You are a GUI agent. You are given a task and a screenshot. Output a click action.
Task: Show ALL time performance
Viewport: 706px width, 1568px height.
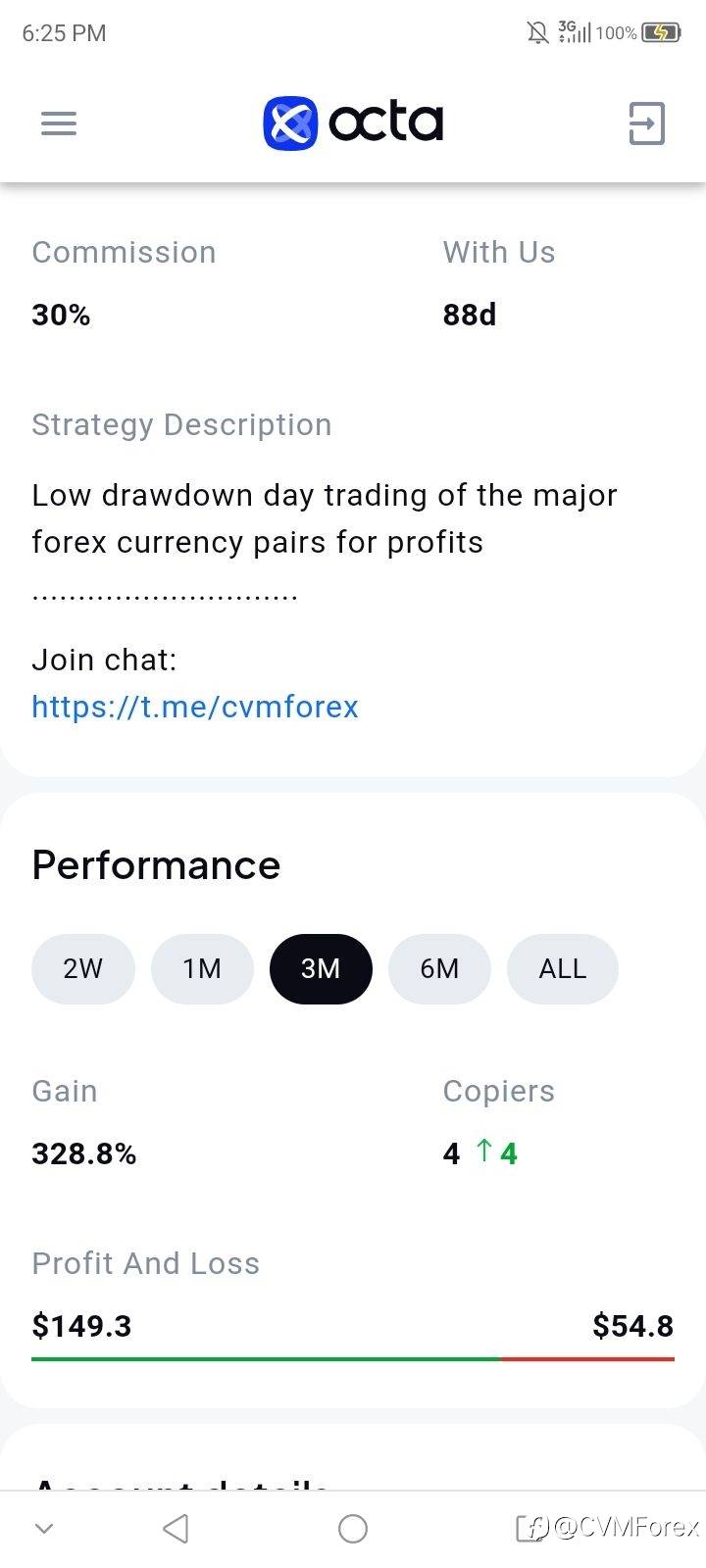(x=562, y=969)
